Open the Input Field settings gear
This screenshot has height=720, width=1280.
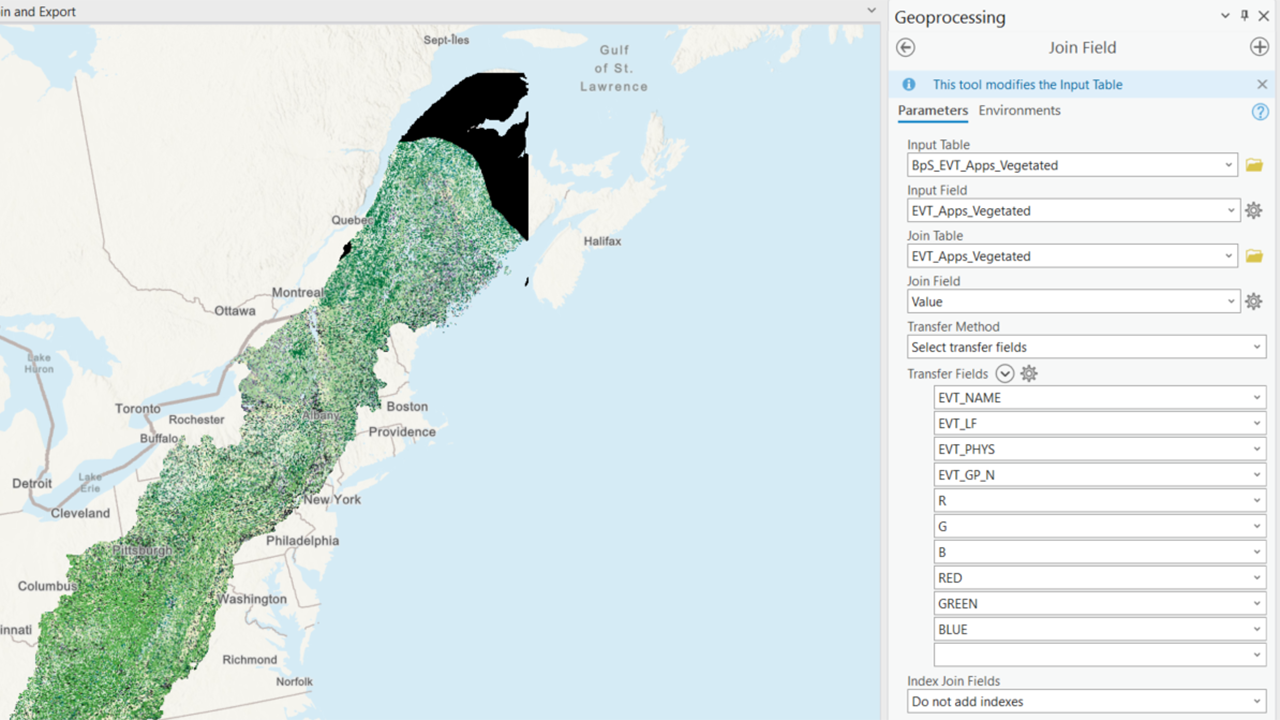coord(1255,210)
